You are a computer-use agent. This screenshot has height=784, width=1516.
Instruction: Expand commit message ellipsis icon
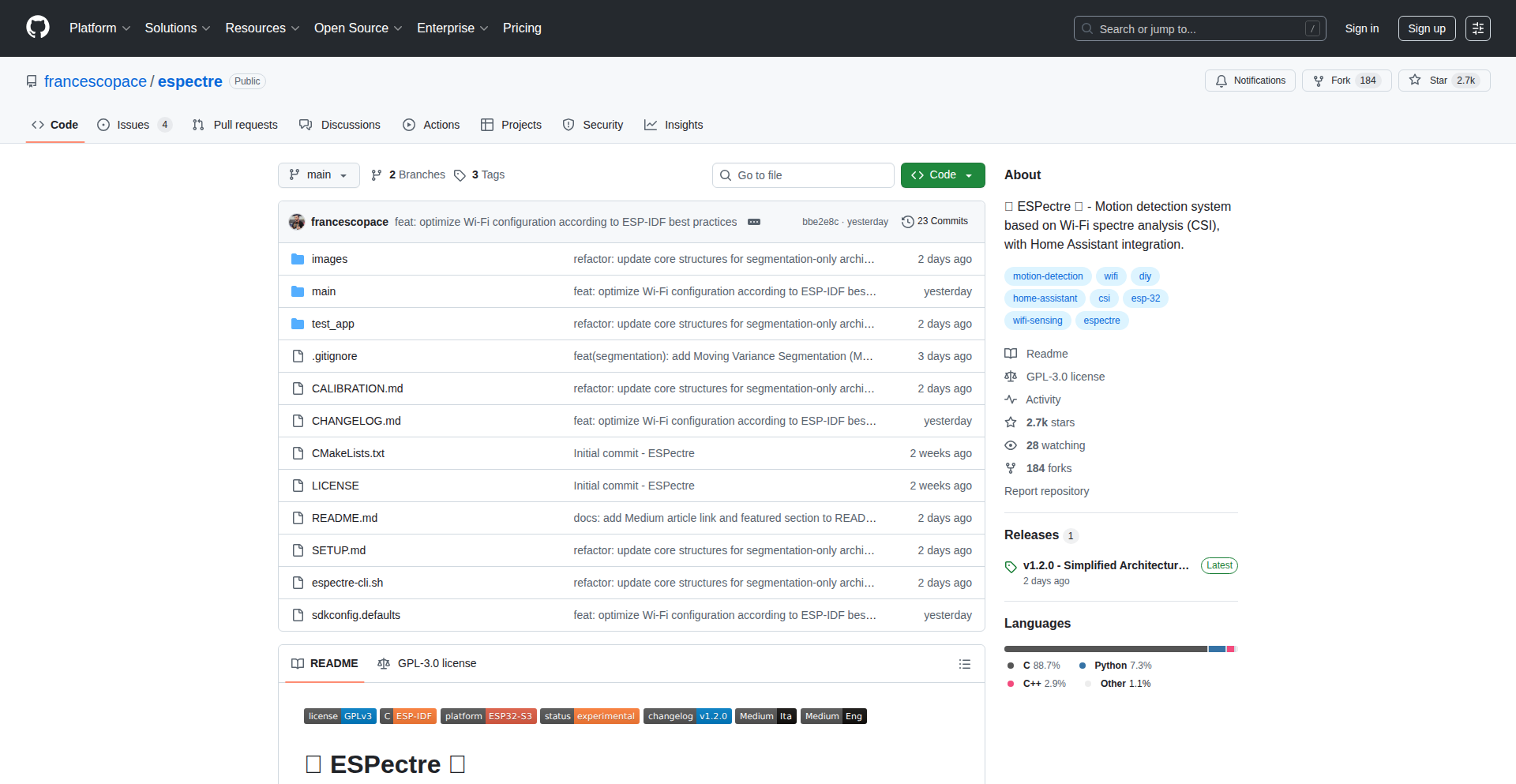754,222
